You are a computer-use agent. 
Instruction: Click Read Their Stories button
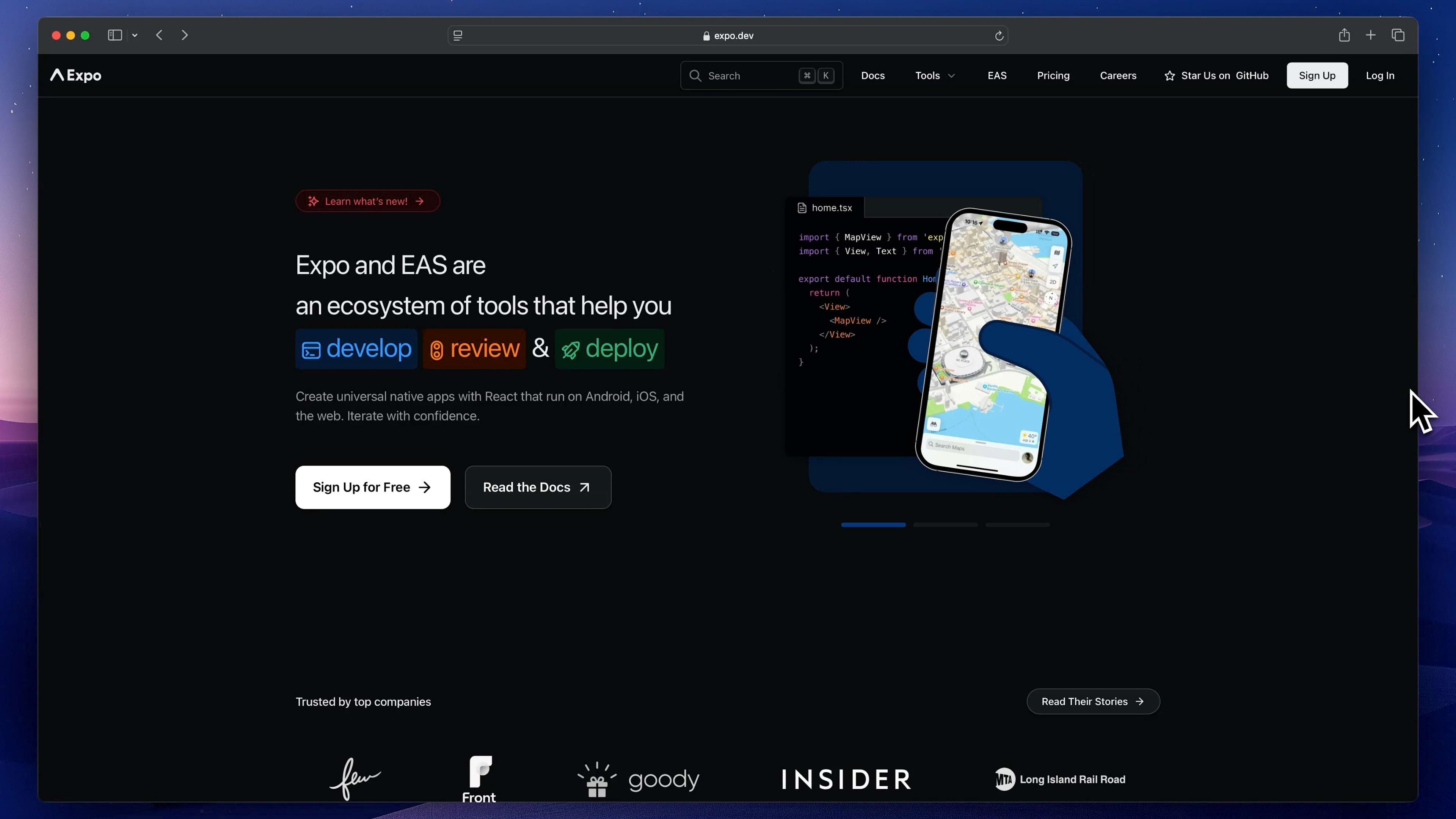pos(1093,701)
